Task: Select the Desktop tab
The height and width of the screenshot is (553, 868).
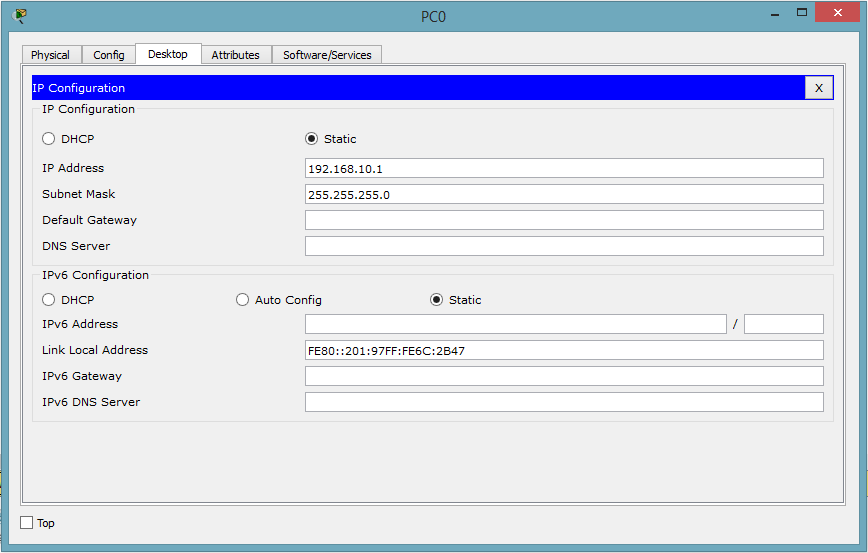Action: [168, 54]
